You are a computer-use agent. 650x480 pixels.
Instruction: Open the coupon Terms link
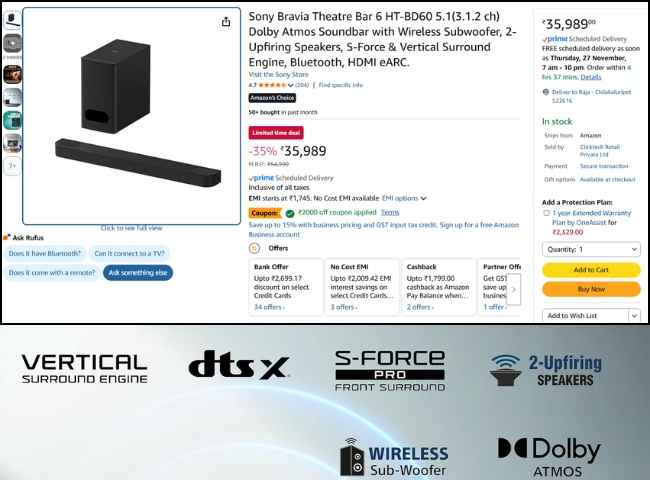pos(390,212)
